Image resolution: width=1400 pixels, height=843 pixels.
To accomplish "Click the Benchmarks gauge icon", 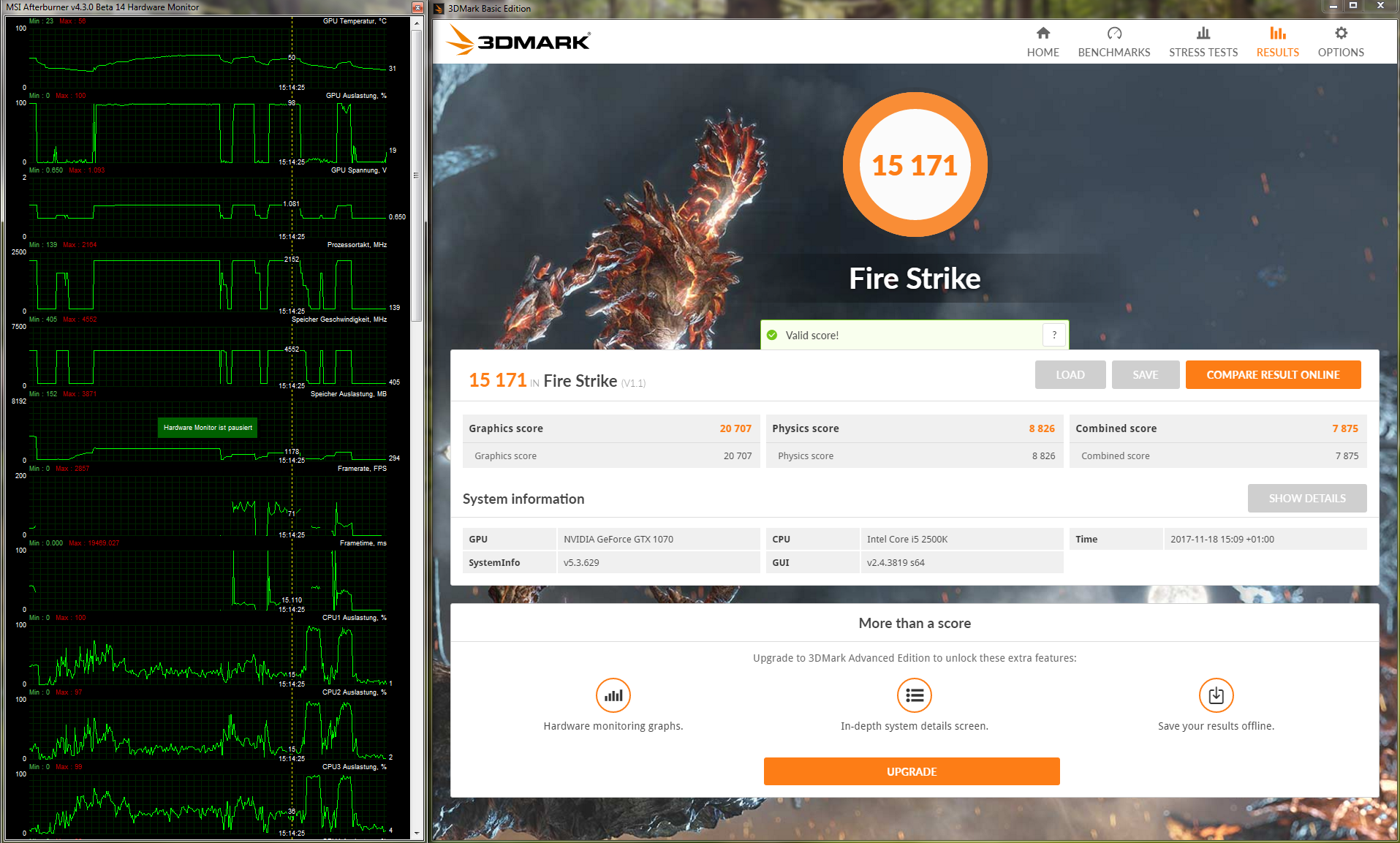I will pyautogui.click(x=1114, y=33).
